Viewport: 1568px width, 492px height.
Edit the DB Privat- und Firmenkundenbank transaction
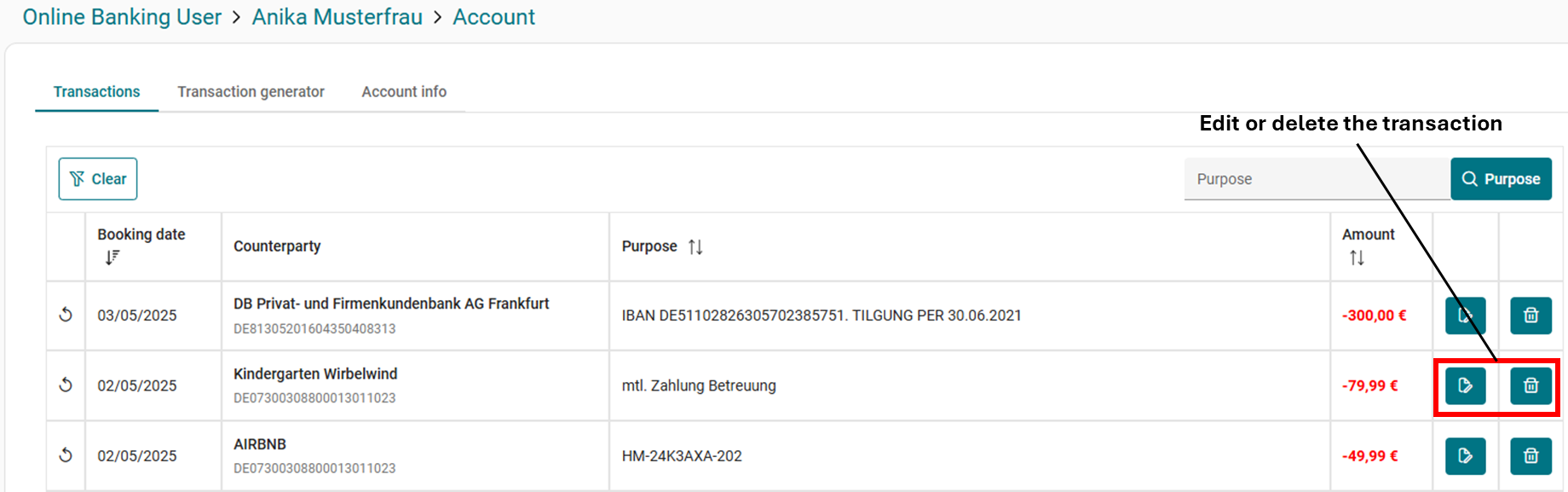point(1465,315)
